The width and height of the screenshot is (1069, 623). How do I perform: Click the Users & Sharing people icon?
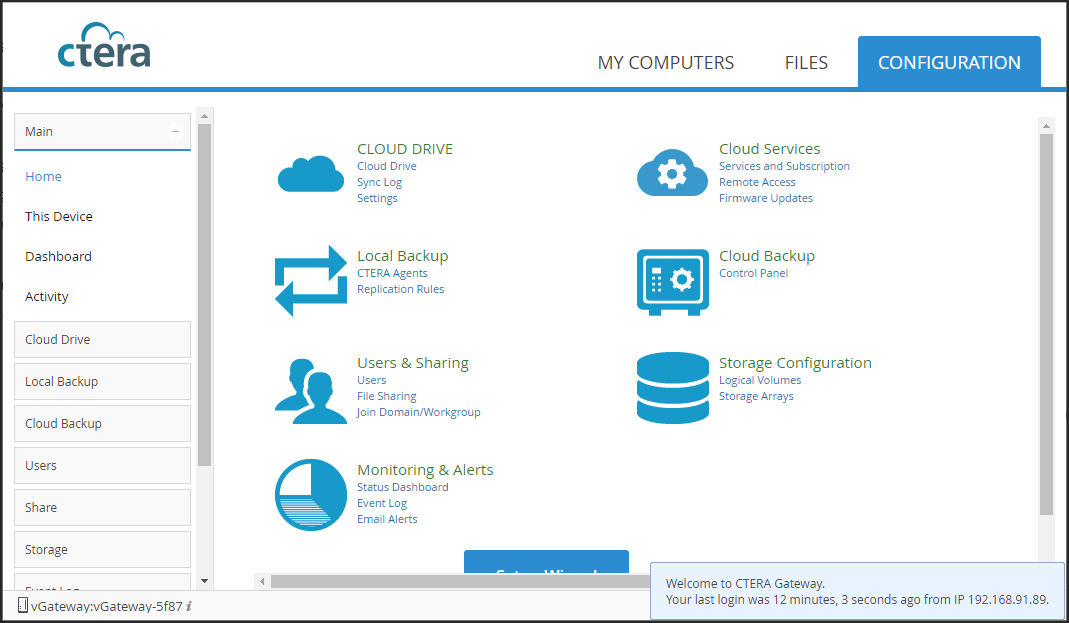tap(311, 391)
